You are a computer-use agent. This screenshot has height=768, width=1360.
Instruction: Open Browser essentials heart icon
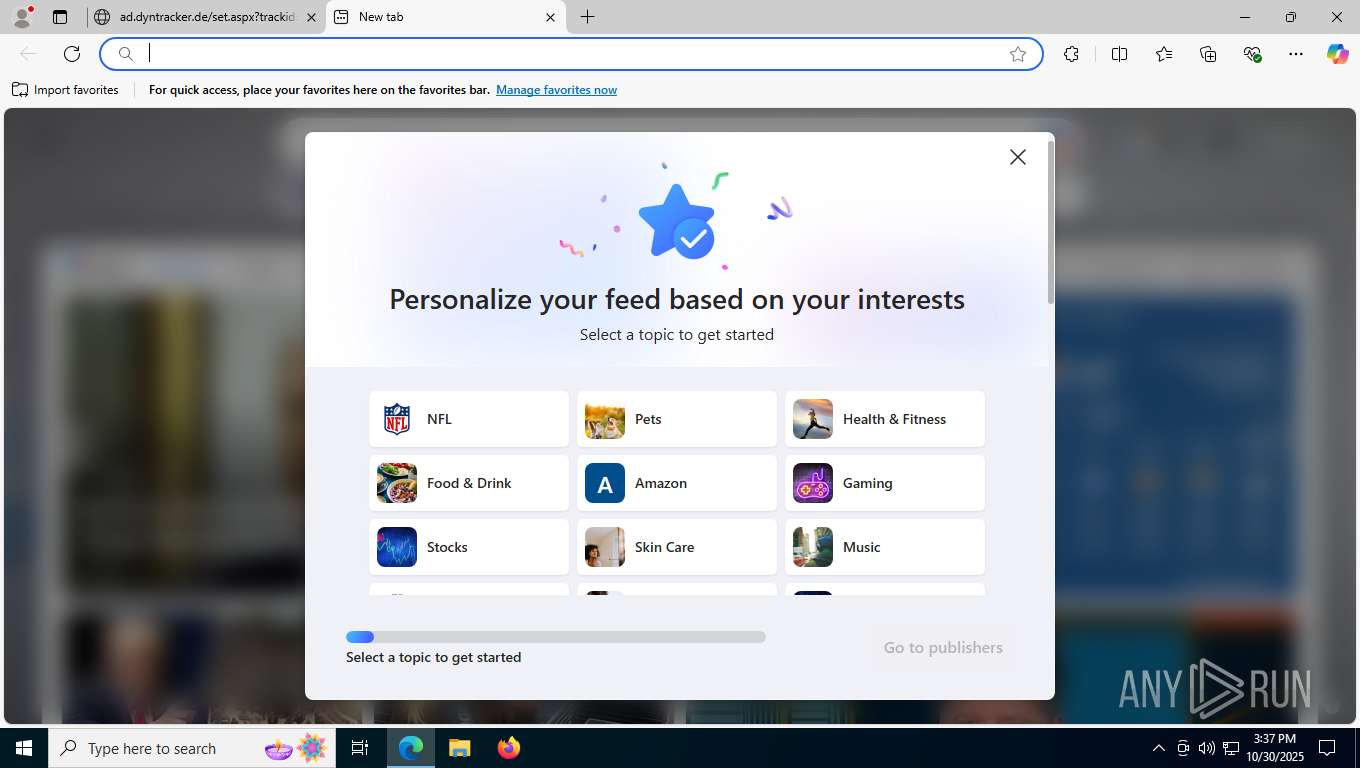[x=1252, y=54]
